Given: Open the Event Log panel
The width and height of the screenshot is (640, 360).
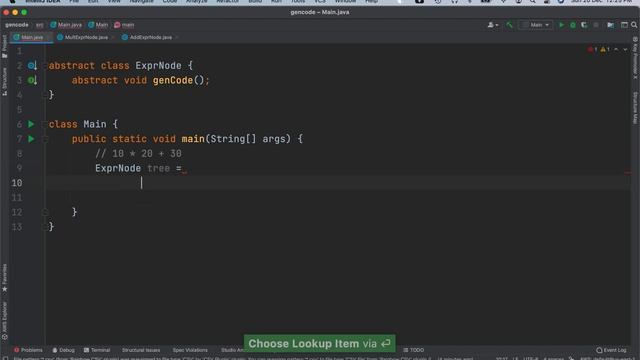Looking at the screenshot, I should pyautogui.click(x=611, y=350).
